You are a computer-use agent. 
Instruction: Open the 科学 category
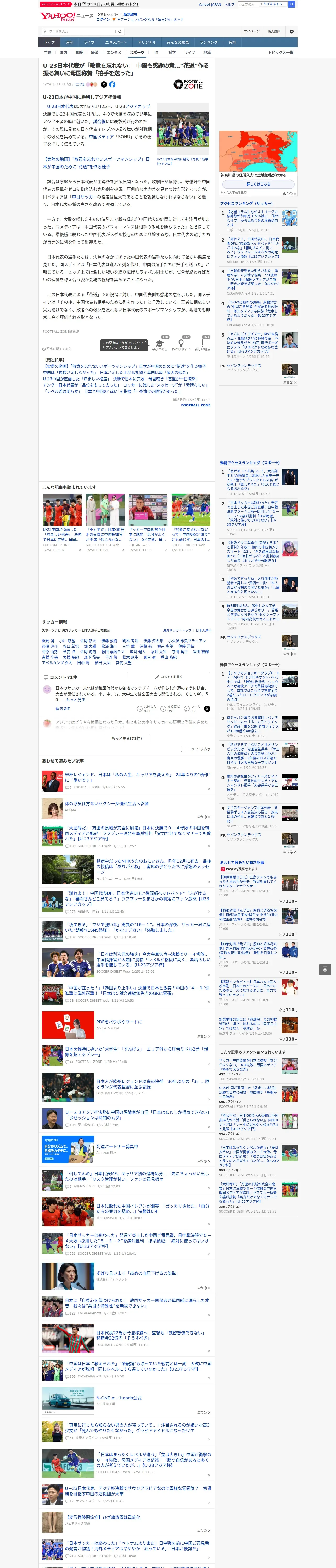(172, 52)
